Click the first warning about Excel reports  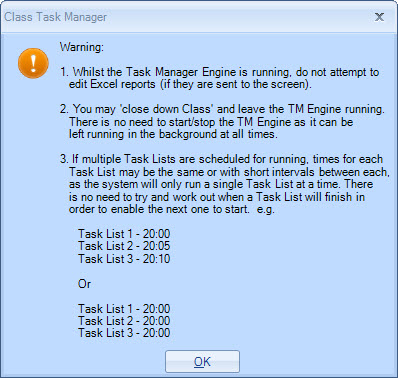pyautogui.click(x=219, y=78)
